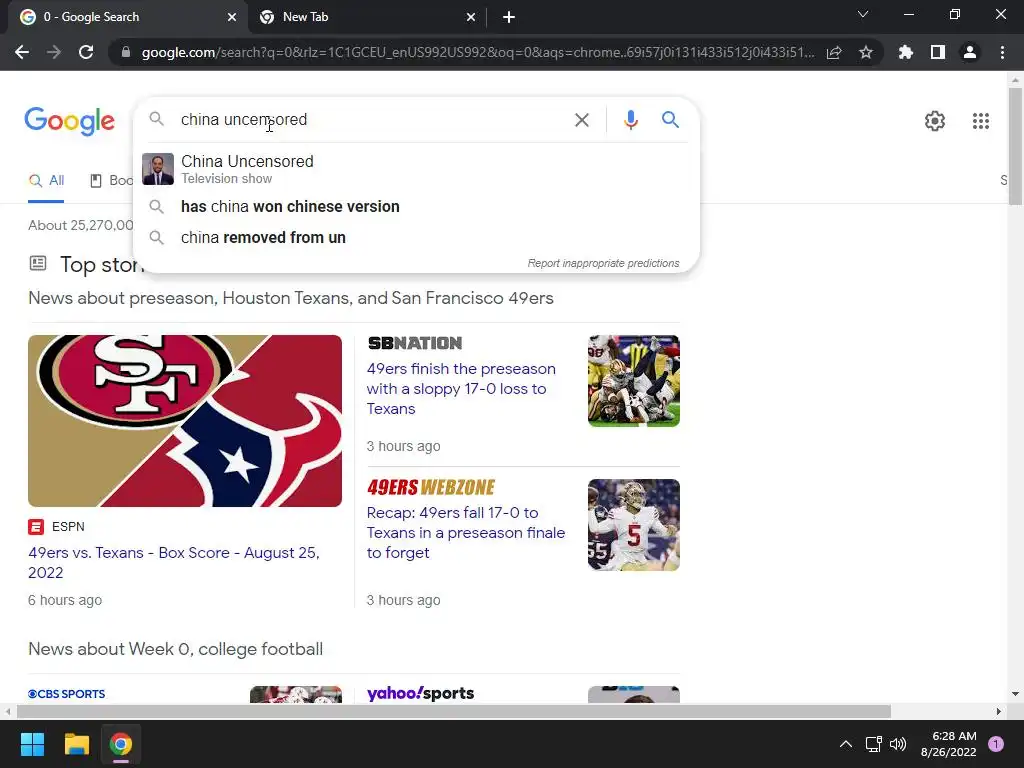Click the CBS Sports source label

[67, 694]
